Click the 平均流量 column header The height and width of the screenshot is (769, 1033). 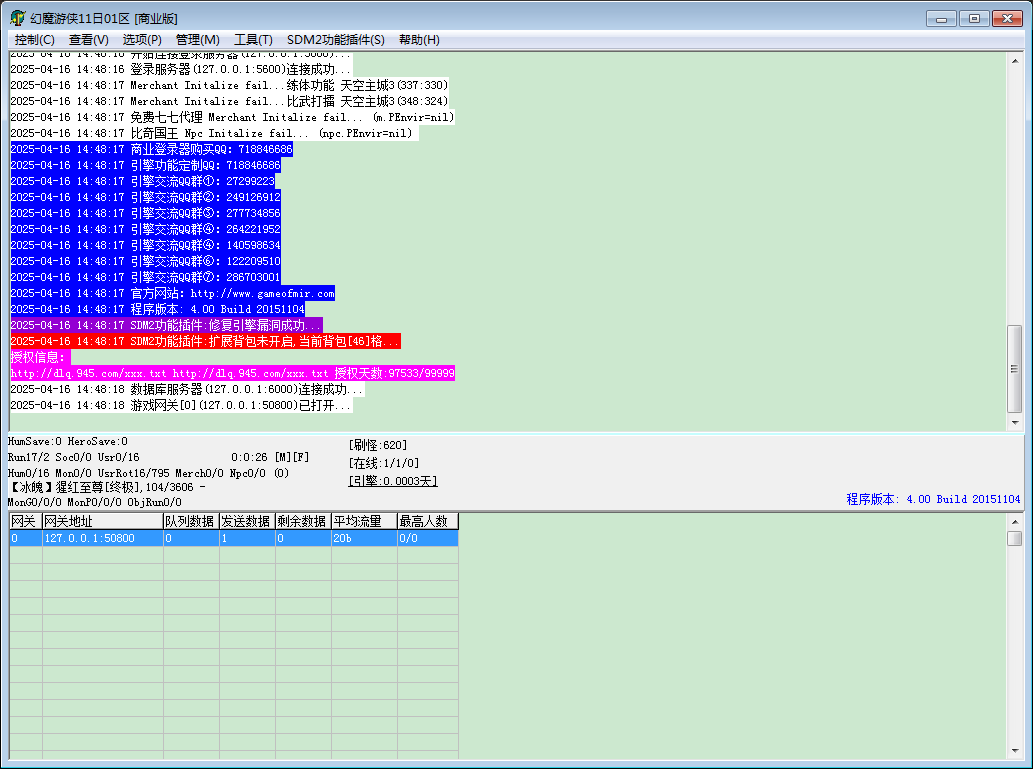pyautogui.click(x=364, y=521)
